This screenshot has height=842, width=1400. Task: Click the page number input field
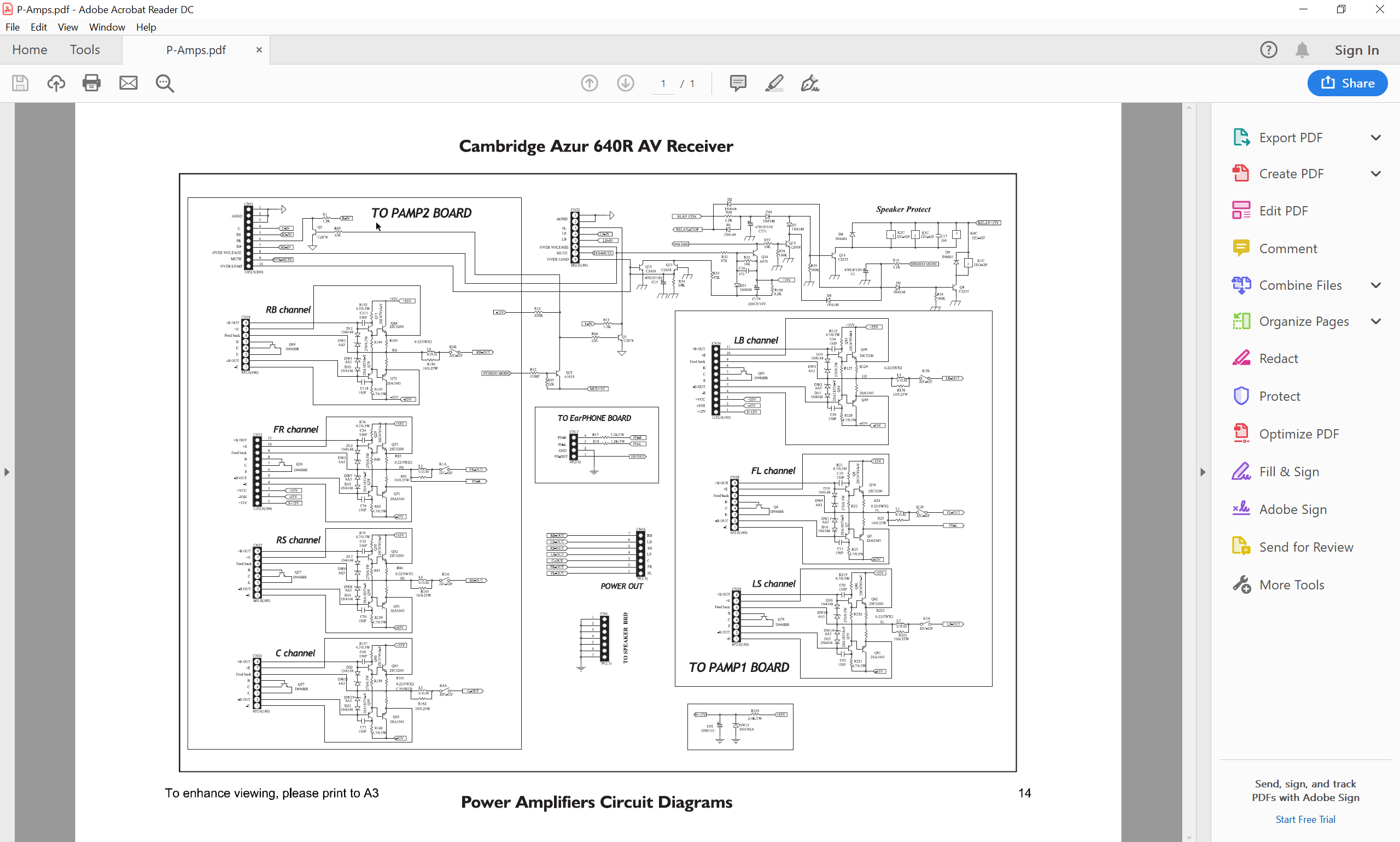pos(663,84)
